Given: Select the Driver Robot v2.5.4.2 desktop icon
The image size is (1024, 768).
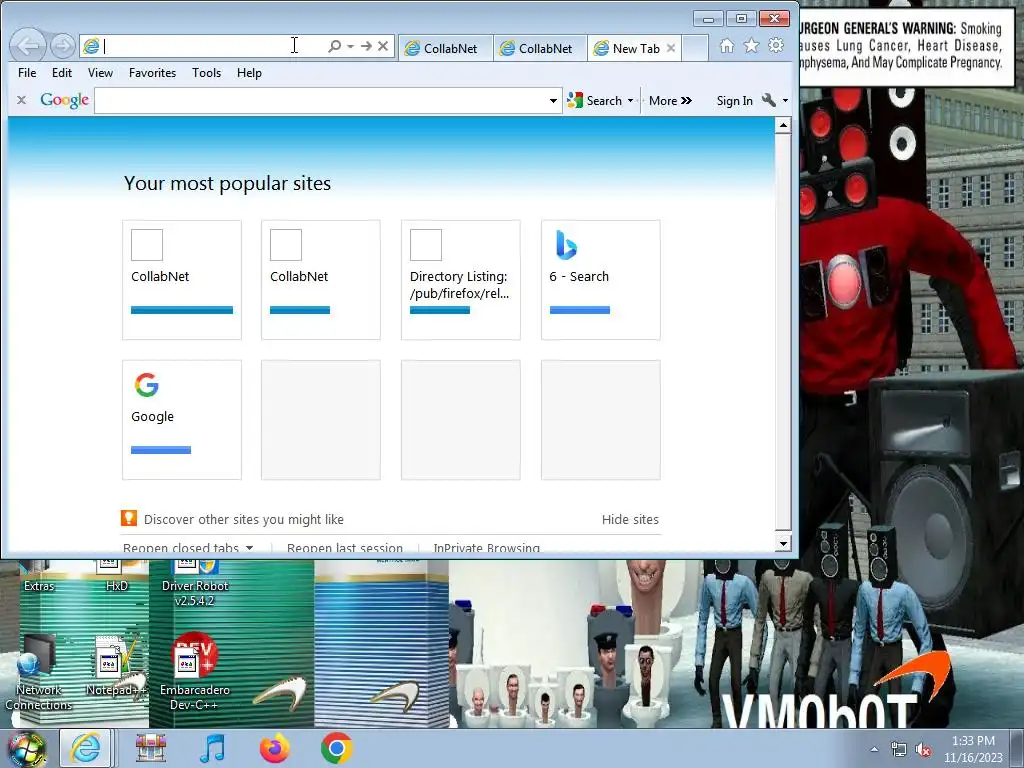Looking at the screenshot, I should [x=195, y=584].
